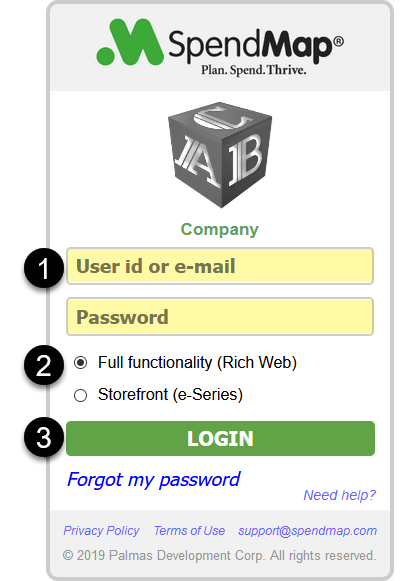This screenshot has height=581, width=417.
Task: Select the Storefront (e-Series) radio button
Action: 80,395
